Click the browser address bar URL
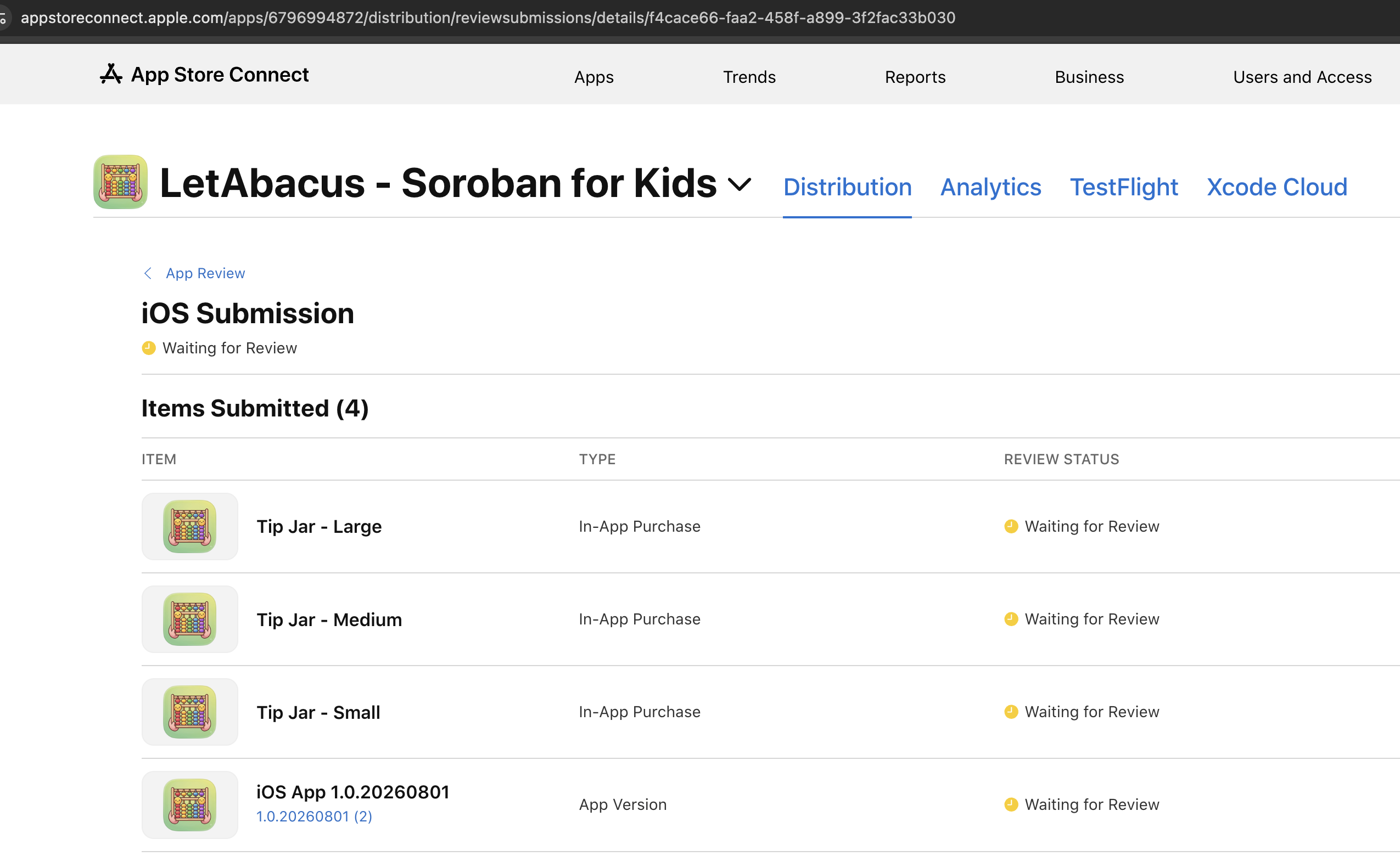Viewport: 1400px width, 856px height. [x=488, y=18]
